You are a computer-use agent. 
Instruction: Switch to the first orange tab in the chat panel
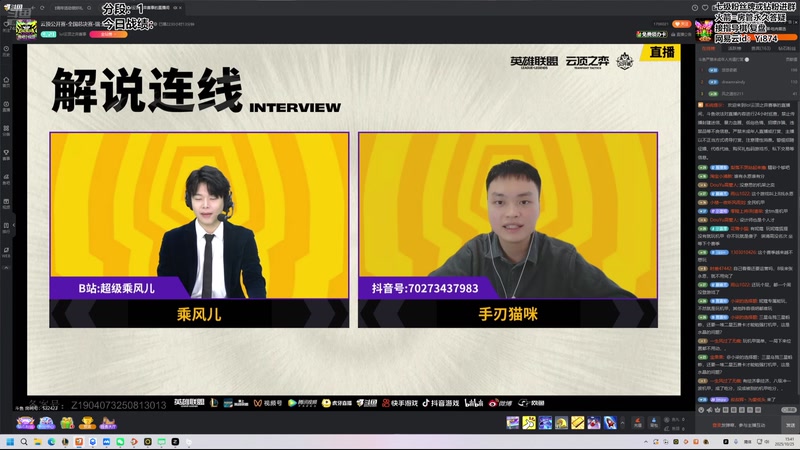point(708,48)
